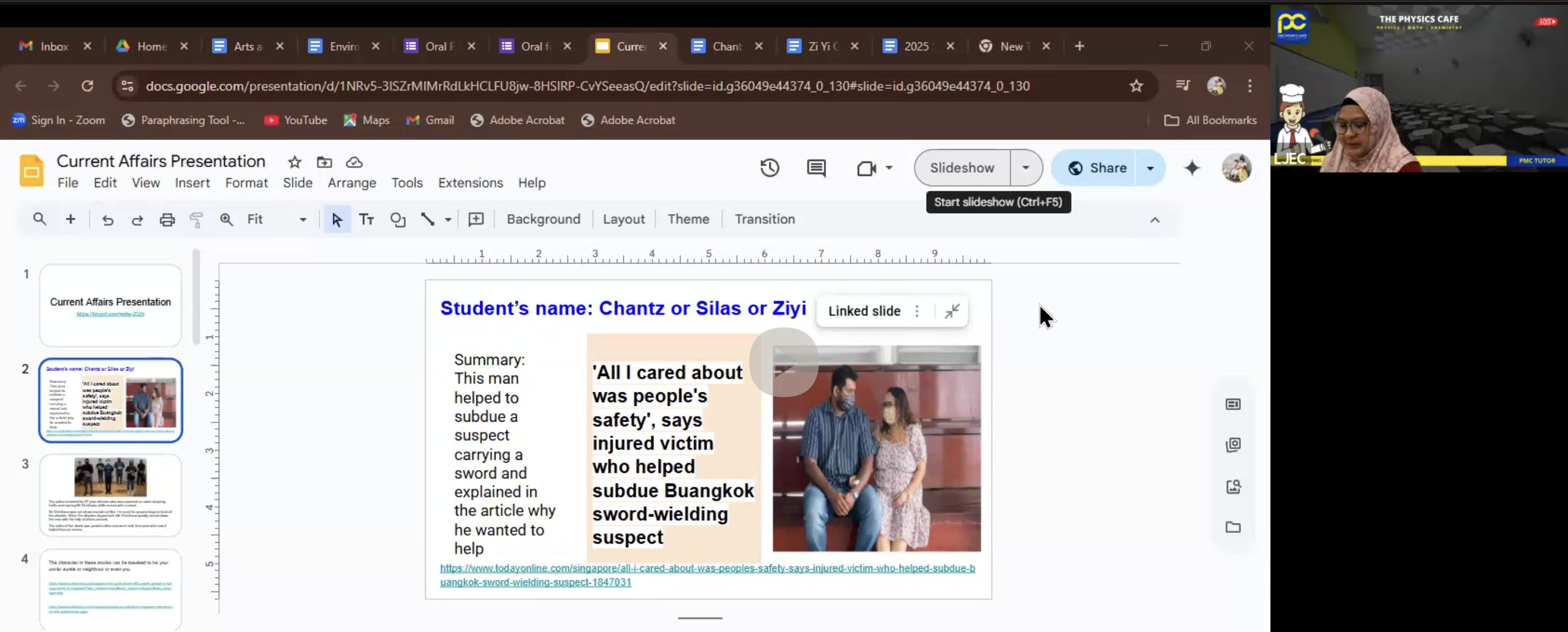Screen dimensions: 1568x632
Task: Open the comments panel icon
Action: coord(816,167)
